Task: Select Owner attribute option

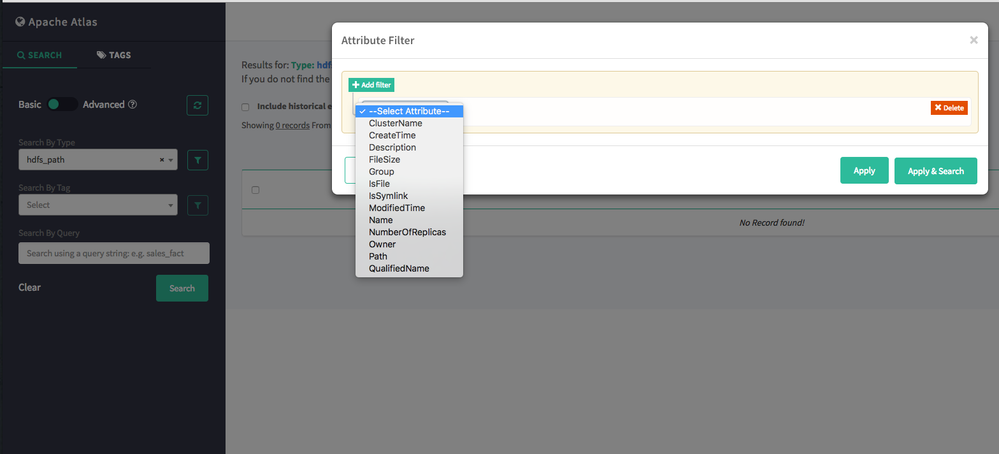Action: [x=409, y=245]
